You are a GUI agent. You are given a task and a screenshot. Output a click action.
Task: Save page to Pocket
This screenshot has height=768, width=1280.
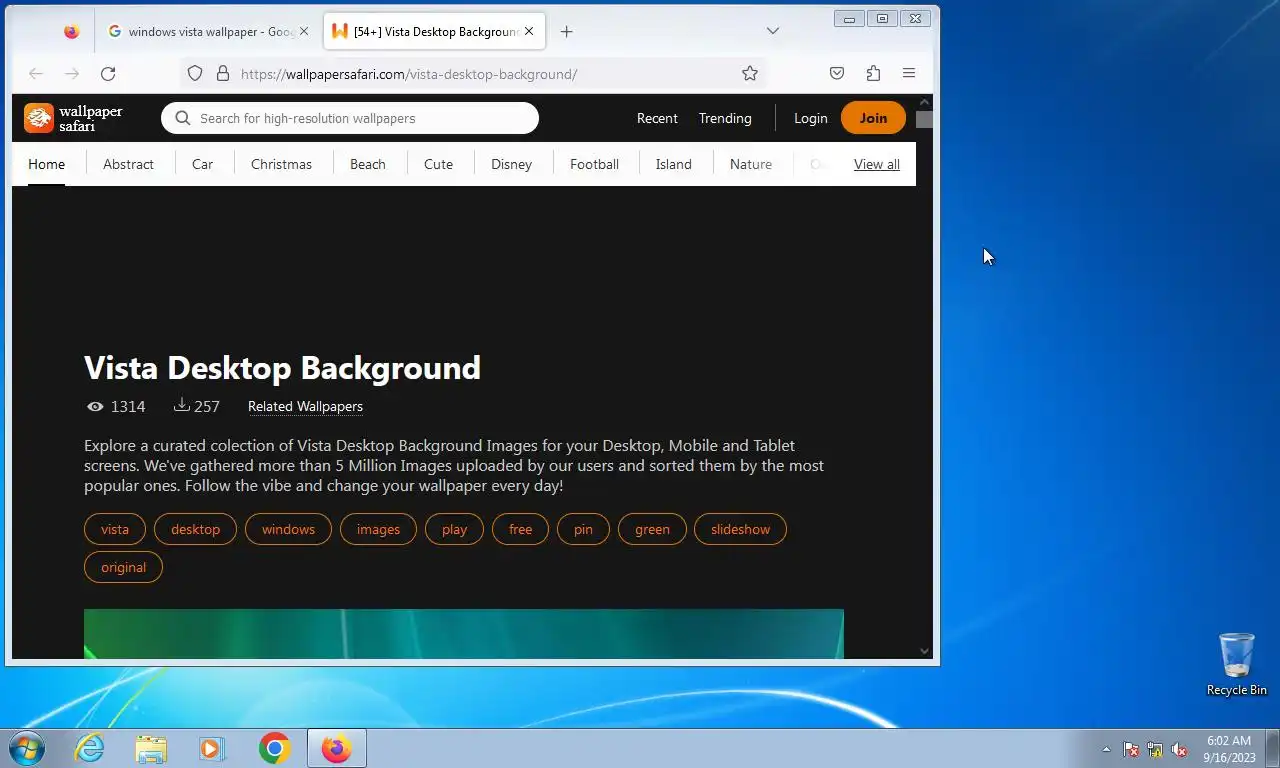point(837,73)
